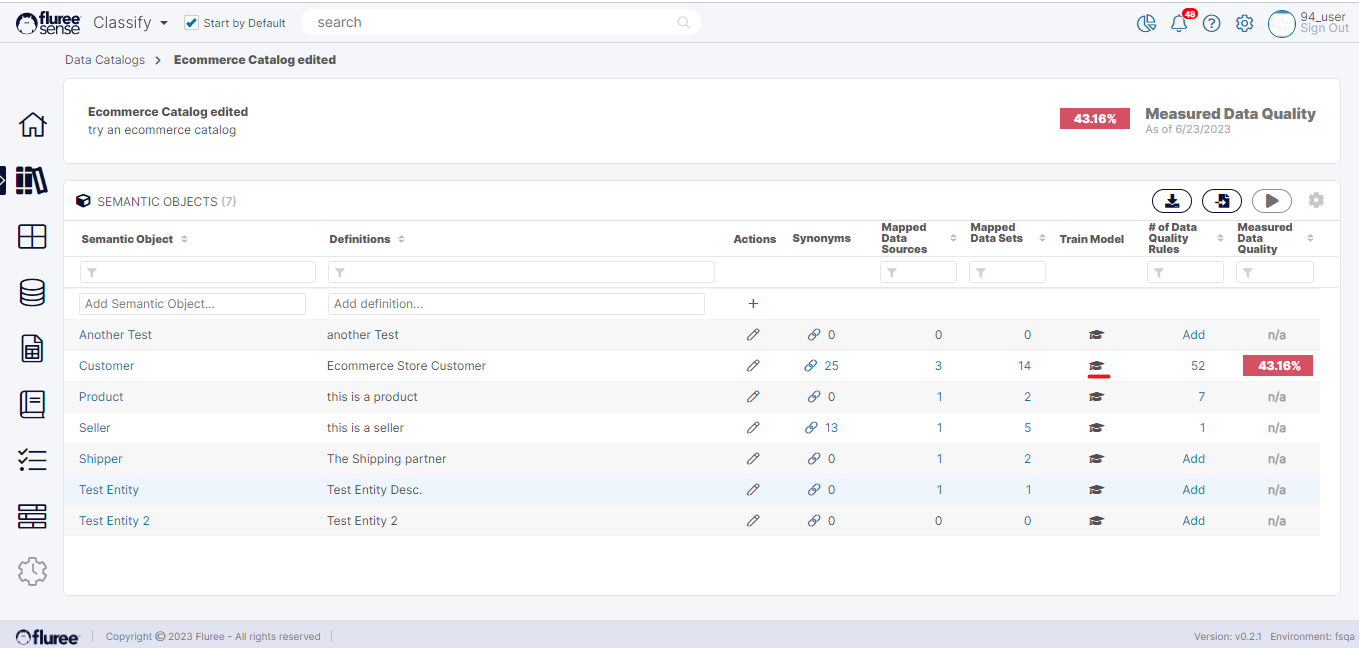Toggle the Start by Default checkbox
This screenshot has height=648, width=1359.
(x=192, y=23)
